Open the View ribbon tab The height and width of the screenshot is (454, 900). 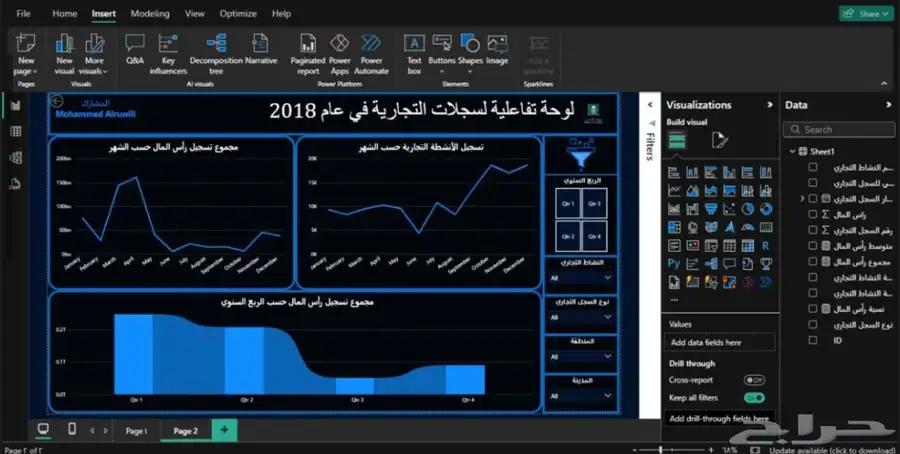coord(195,14)
